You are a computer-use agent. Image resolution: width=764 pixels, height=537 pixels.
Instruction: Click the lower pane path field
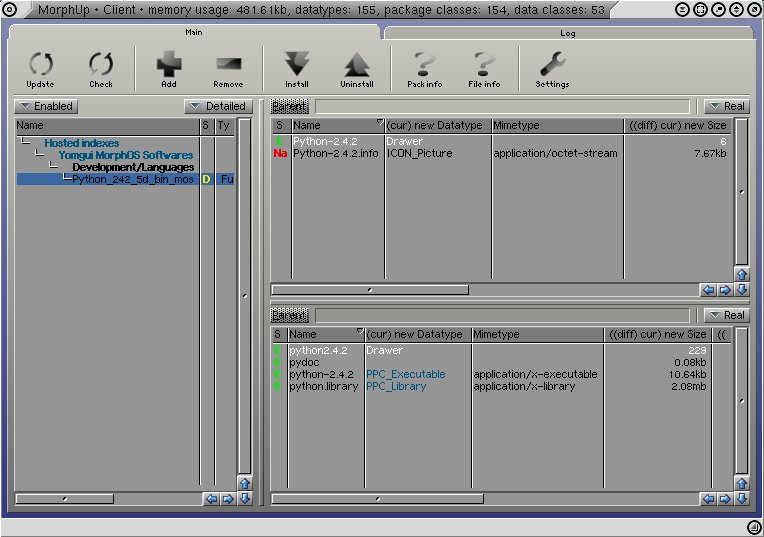[502, 315]
